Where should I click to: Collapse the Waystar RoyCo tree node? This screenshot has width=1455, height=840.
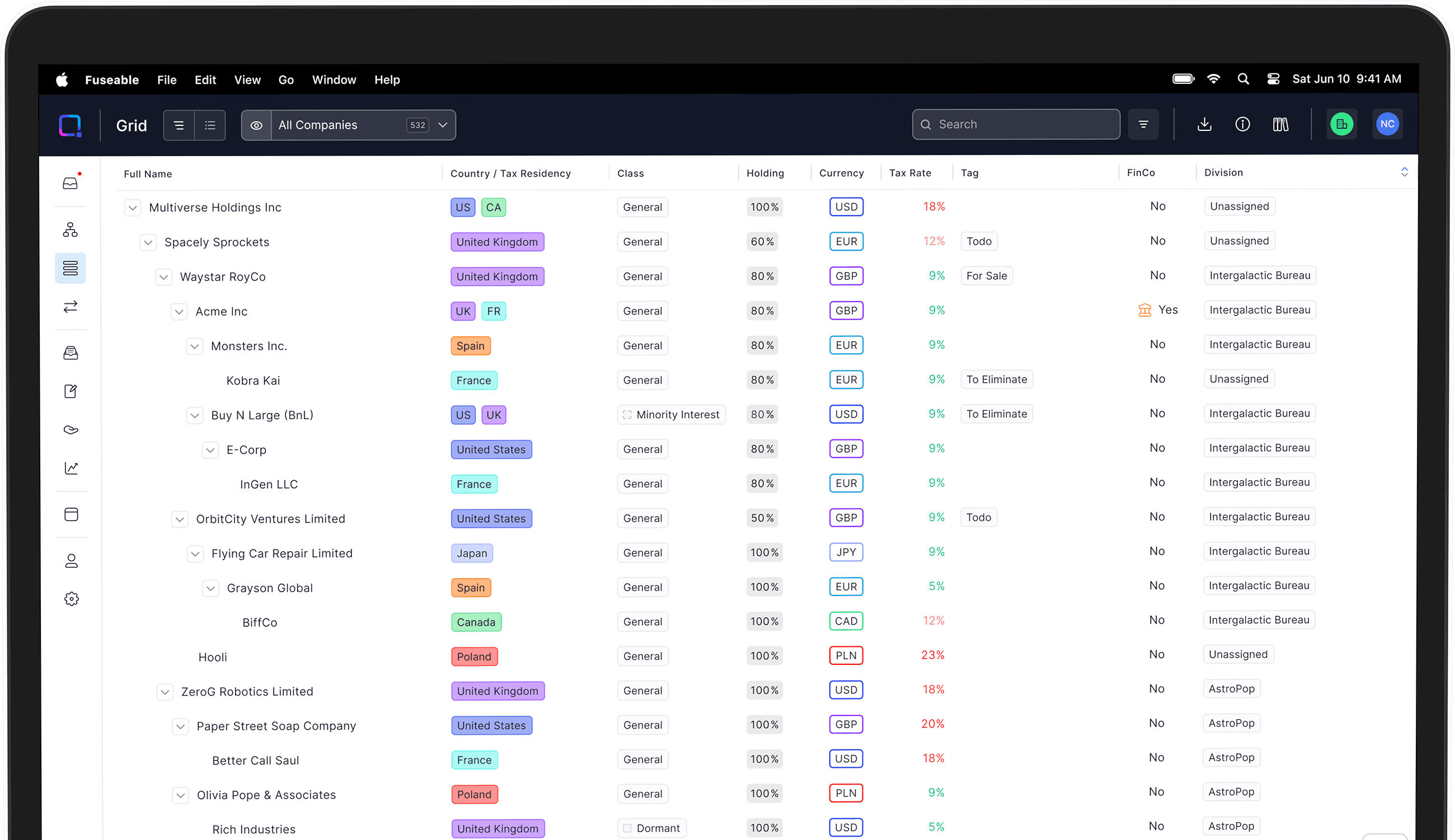[164, 277]
